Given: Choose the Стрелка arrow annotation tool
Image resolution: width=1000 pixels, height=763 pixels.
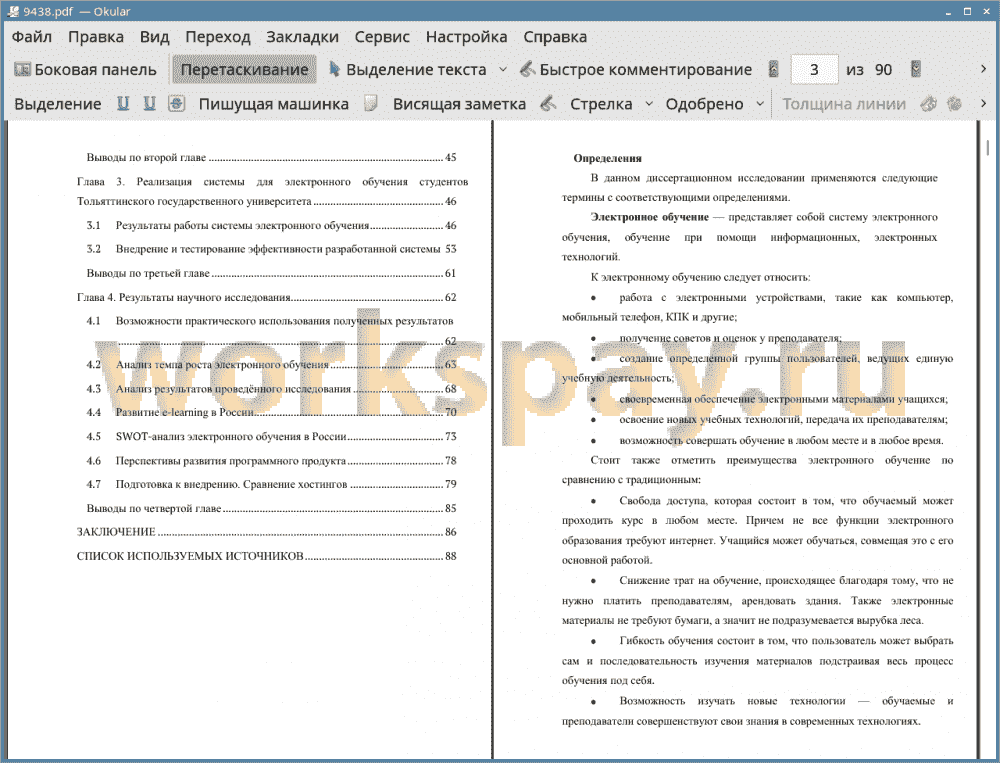Looking at the screenshot, I should click(601, 104).
